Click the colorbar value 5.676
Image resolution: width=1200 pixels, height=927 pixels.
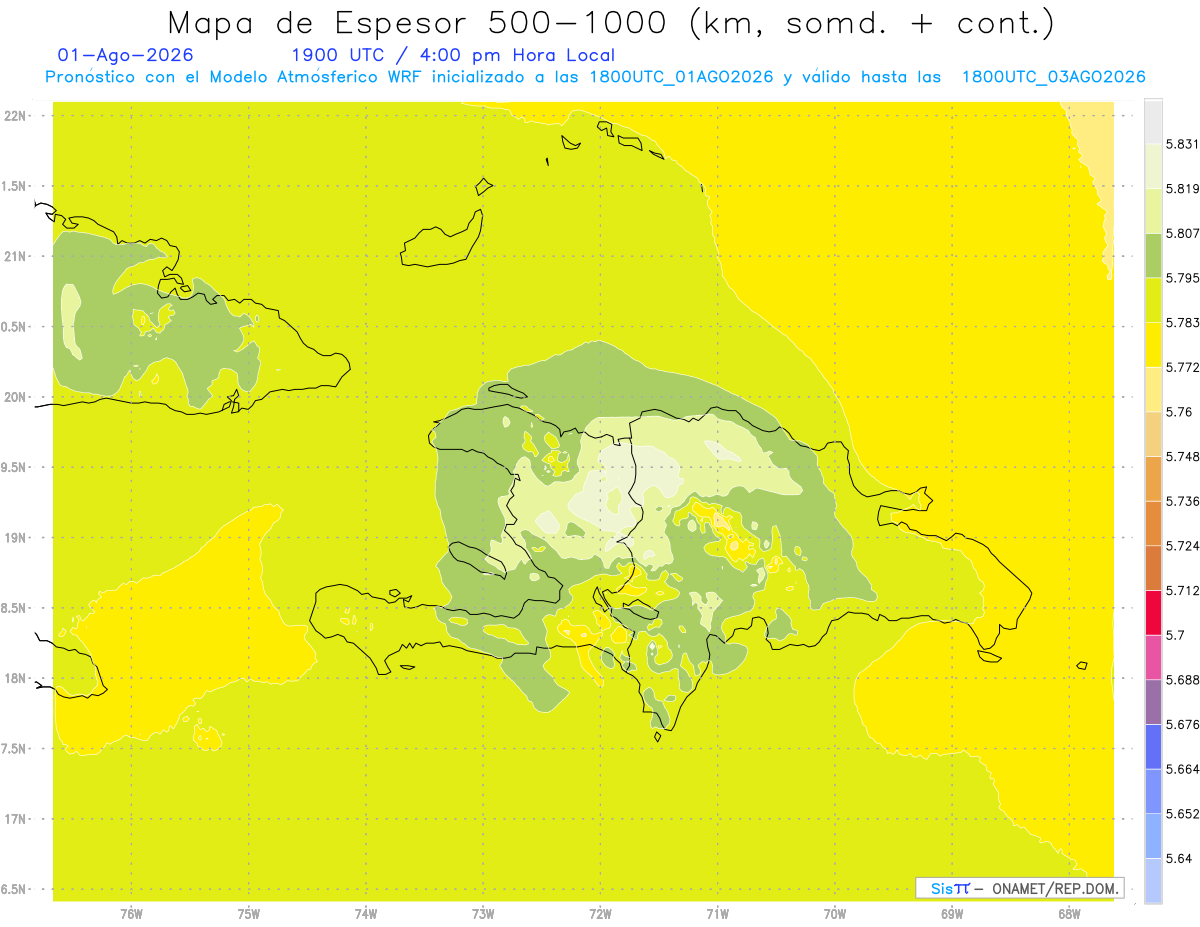pyautogui.click(x=1183, y=724)
